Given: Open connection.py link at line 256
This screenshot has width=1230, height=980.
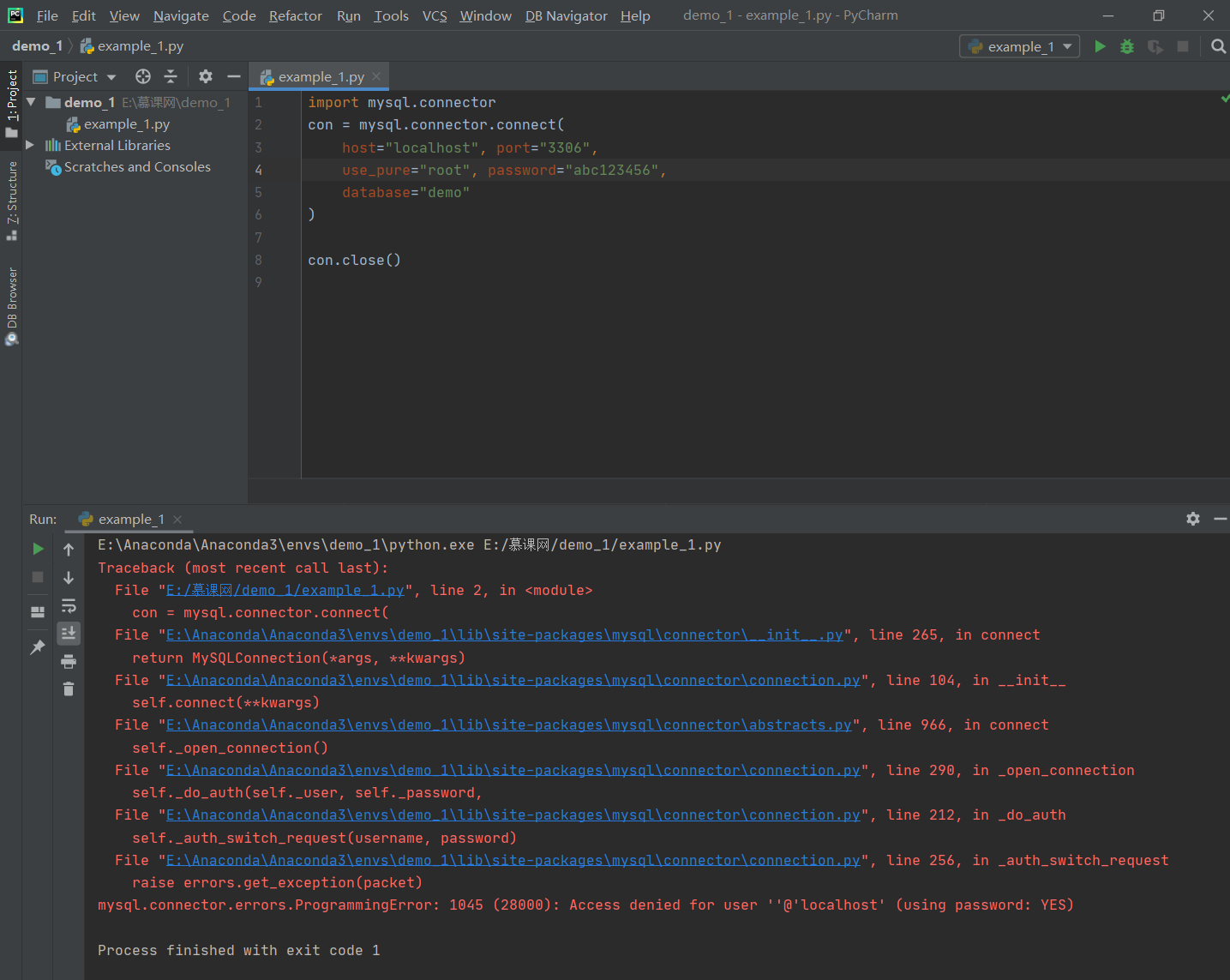Looking at the screenshot, I should pos(513,860).
